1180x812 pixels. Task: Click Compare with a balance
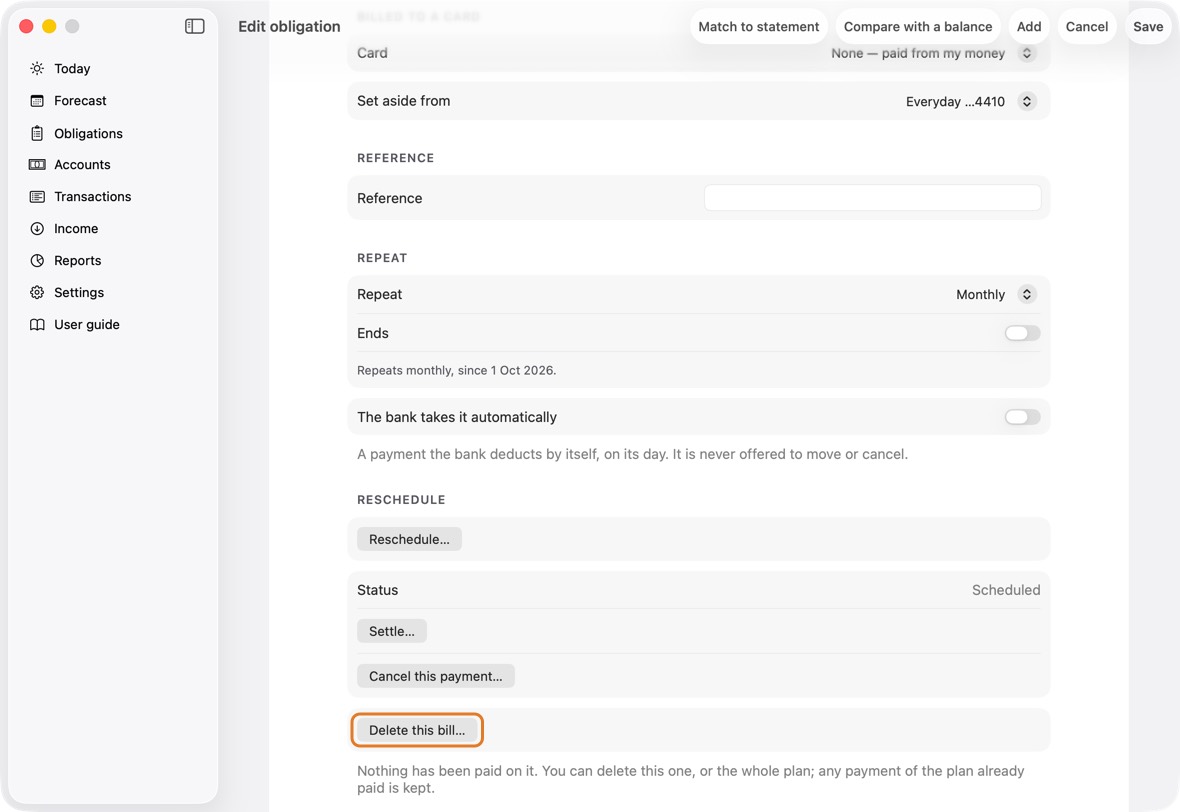[918, 26]
